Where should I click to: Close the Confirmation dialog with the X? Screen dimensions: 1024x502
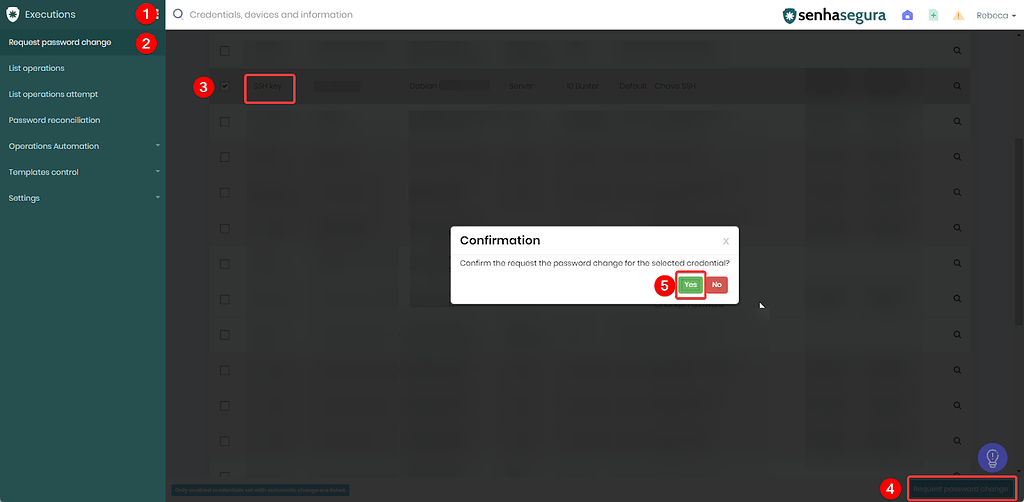(725, 241)
